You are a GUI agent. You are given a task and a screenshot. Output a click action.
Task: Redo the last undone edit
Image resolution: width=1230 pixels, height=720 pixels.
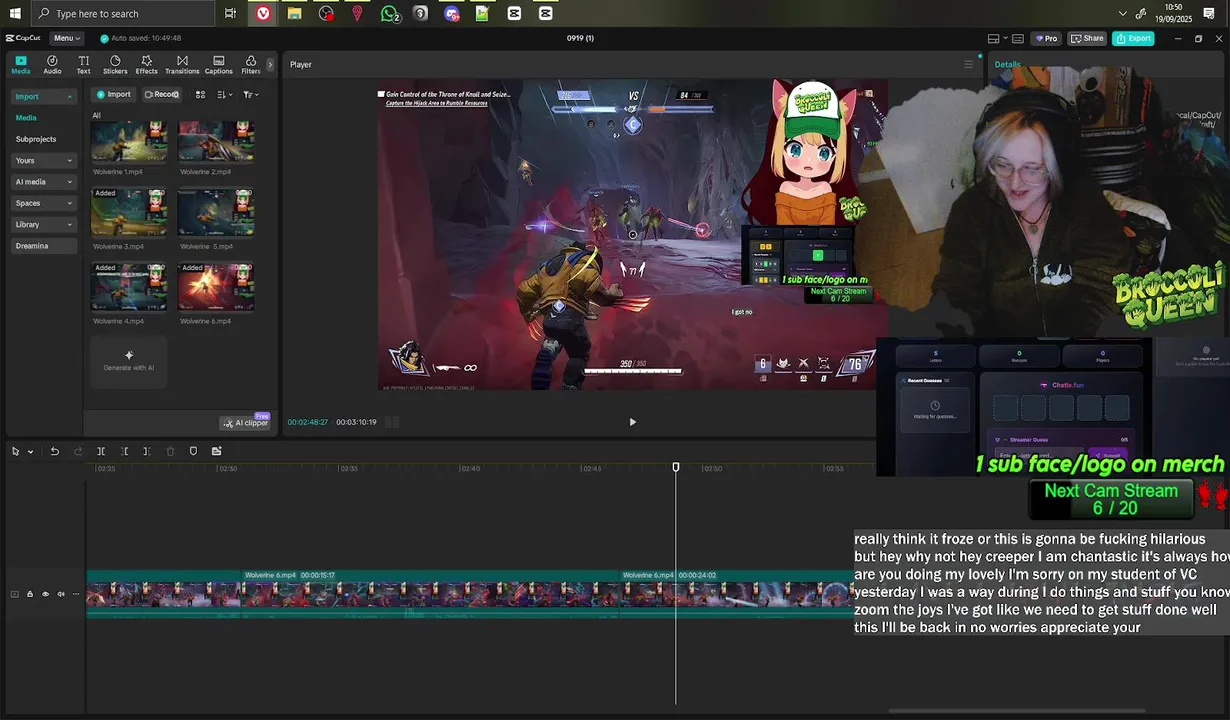(78, 451)
